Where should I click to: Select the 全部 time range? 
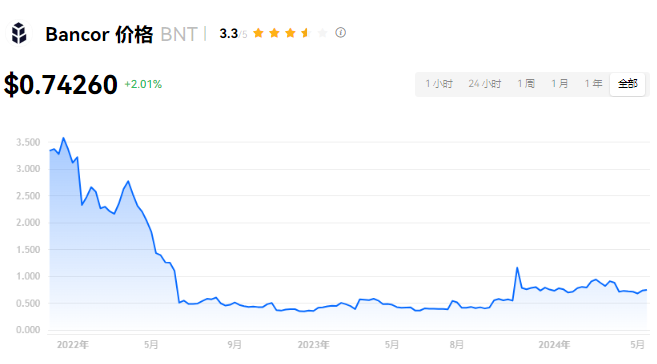pos(628,84)
